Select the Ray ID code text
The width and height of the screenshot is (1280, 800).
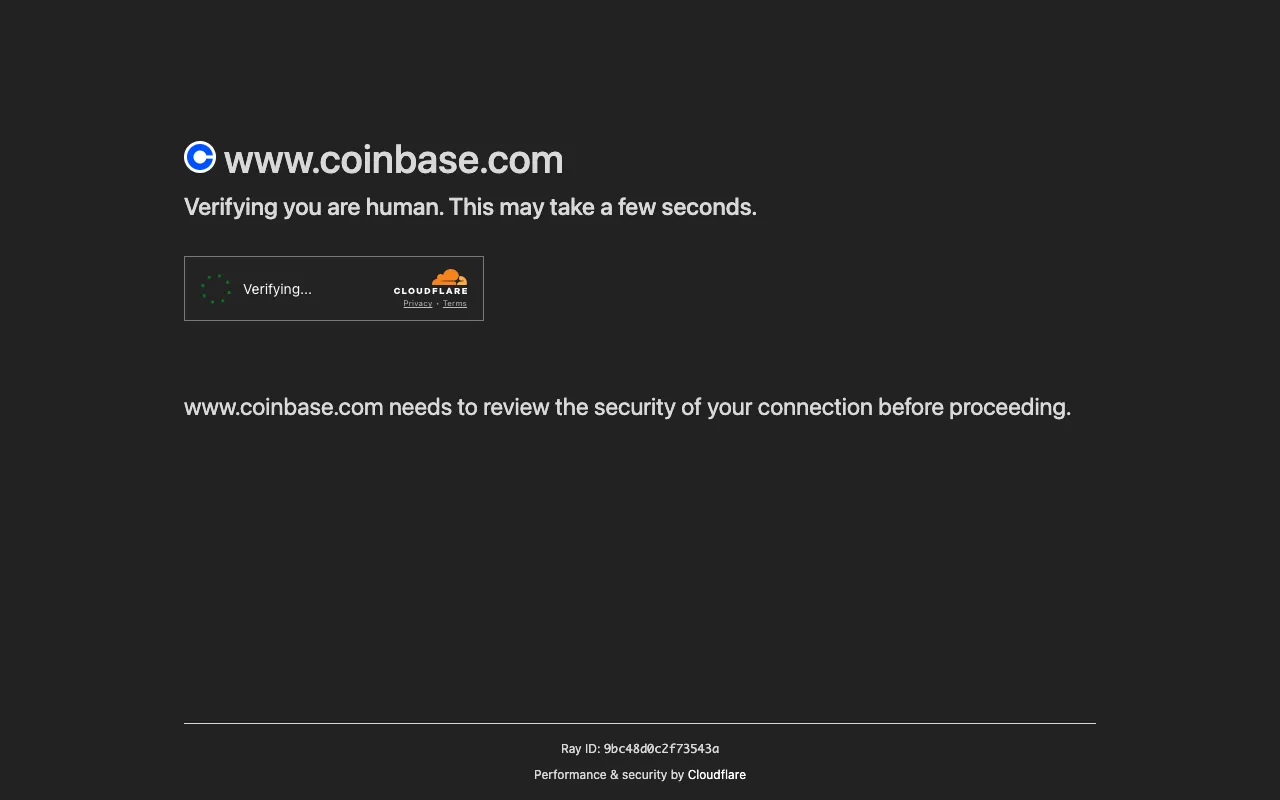pos(661,748)
